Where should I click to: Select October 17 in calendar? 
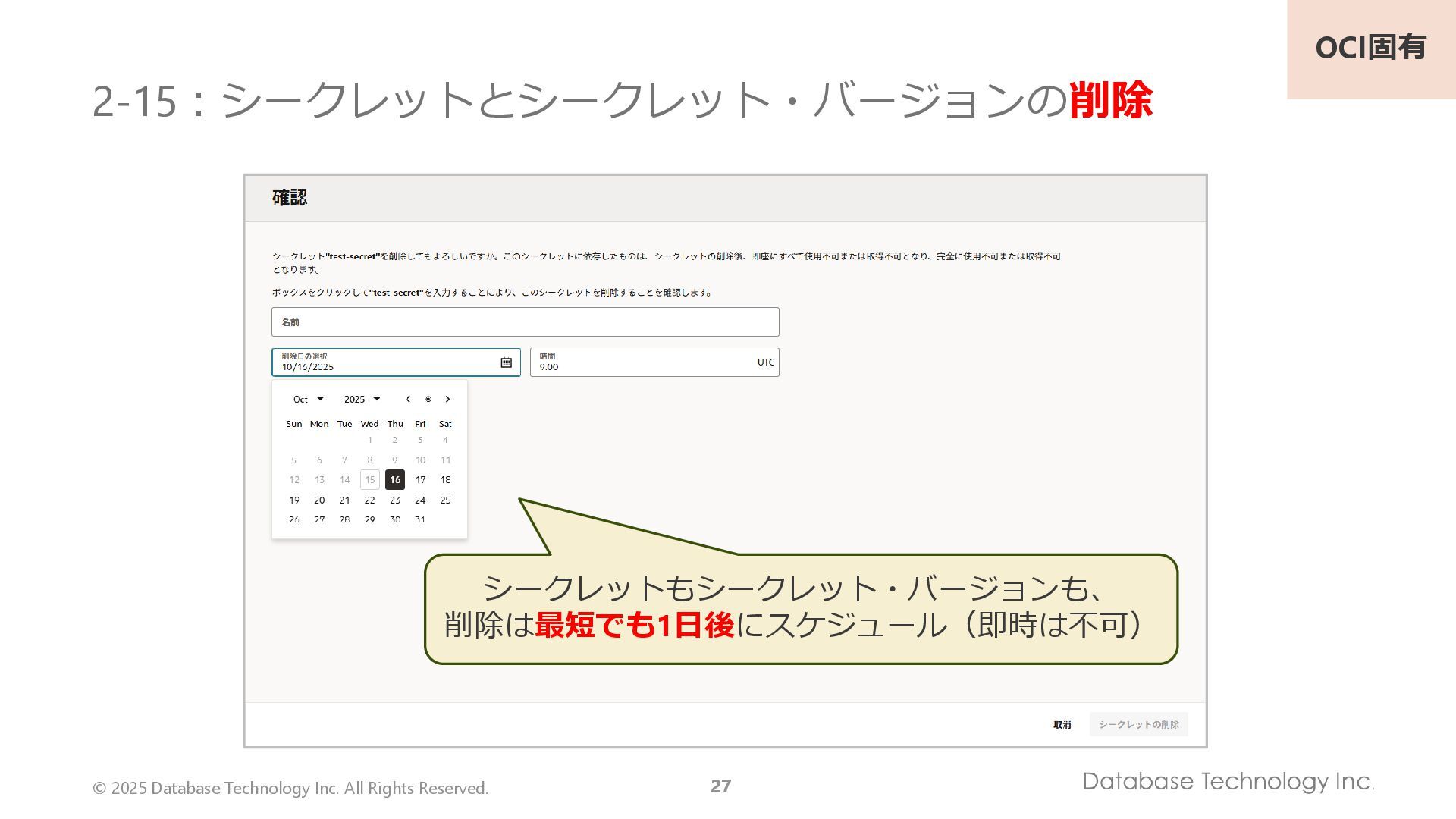420,479
